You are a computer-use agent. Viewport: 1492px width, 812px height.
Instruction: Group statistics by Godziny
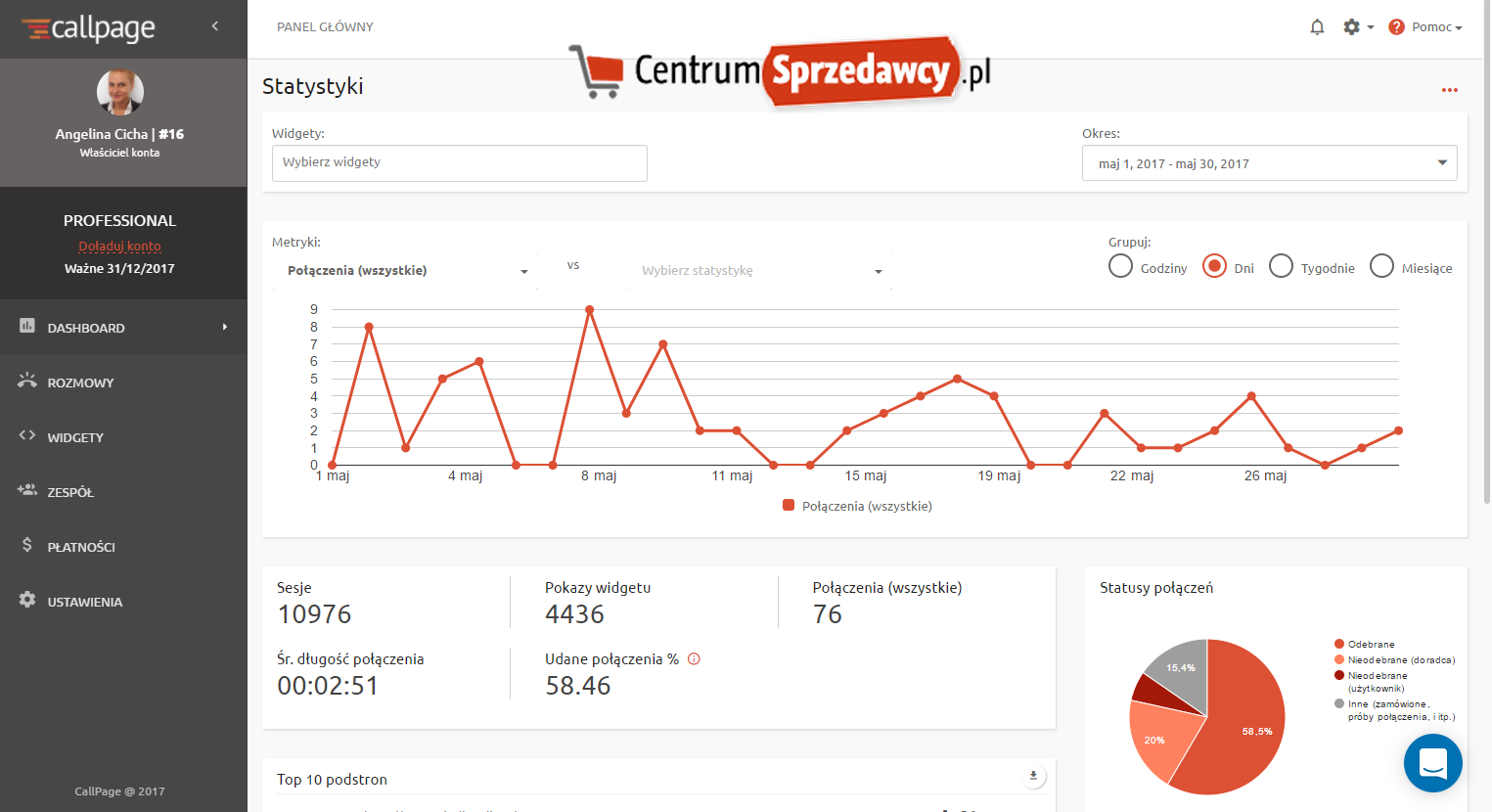pos(1120,266)
